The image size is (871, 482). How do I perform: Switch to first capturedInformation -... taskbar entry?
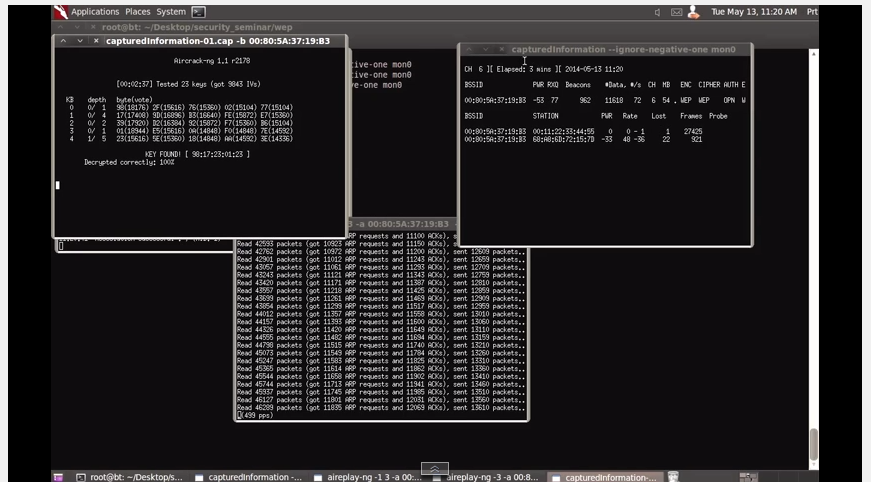click(248, 477)
